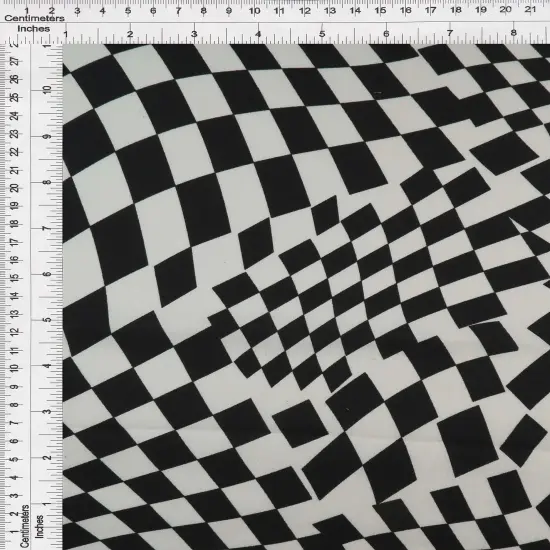Click number 27 on left centimeter ruler
550x550 pixels.
[x=15, y=62]
